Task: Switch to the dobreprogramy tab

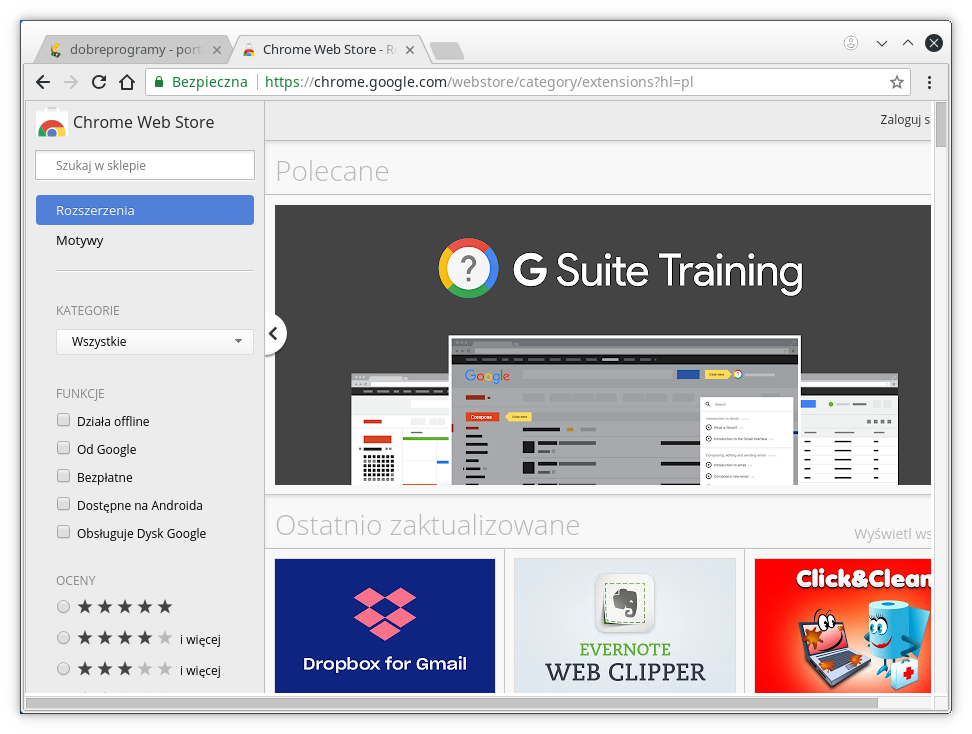Action: (x=130, y=48)
